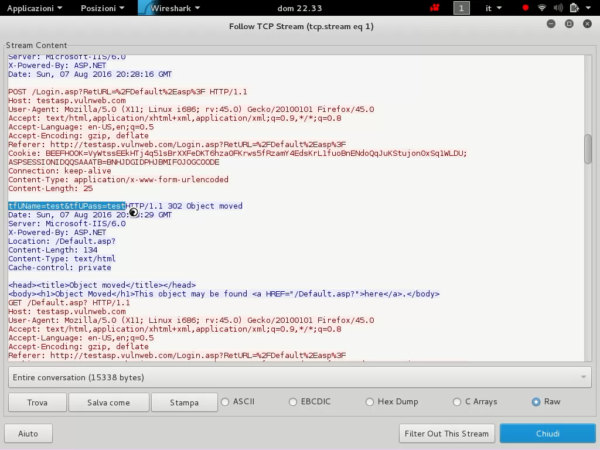Select the Raw radio button
This screenshot has height=450, width=600.
click(x=536, y=402)
